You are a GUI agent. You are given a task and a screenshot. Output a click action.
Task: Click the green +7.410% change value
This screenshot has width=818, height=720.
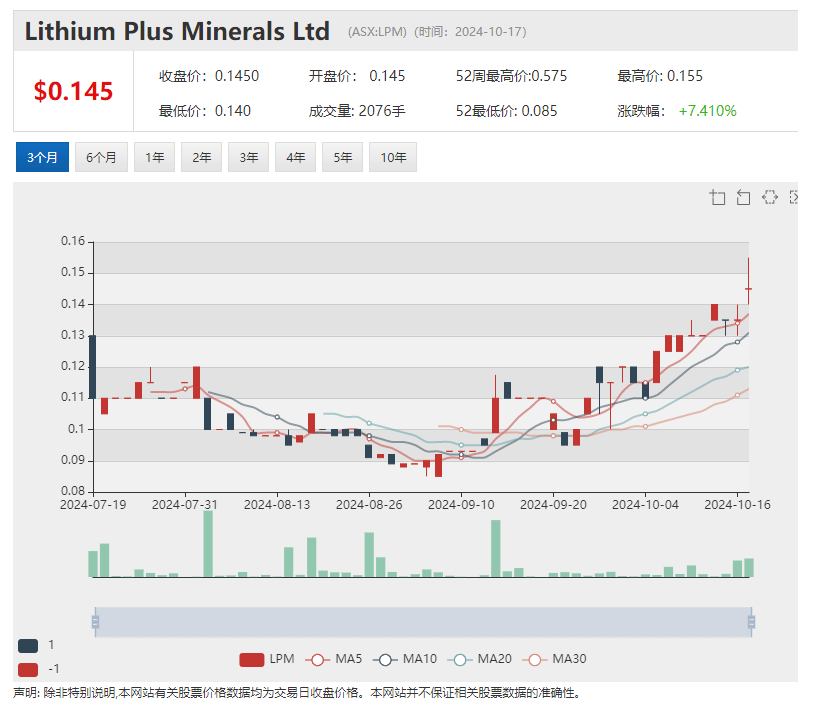click(707, 111)
